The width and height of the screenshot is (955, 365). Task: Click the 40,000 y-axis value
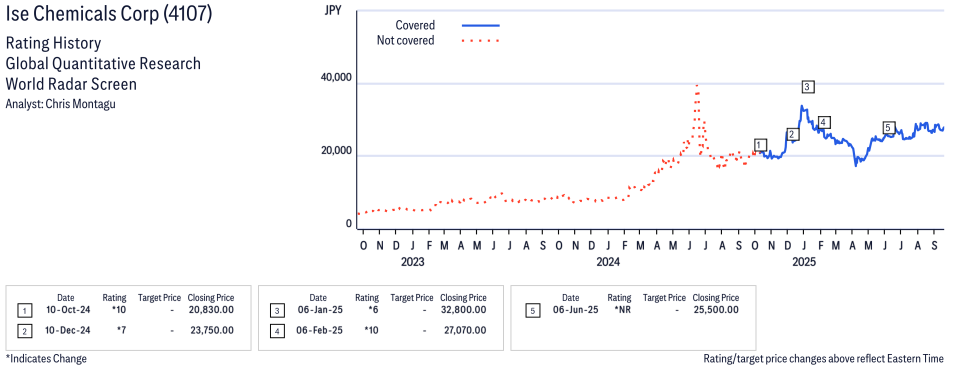[x=336, y=78]
